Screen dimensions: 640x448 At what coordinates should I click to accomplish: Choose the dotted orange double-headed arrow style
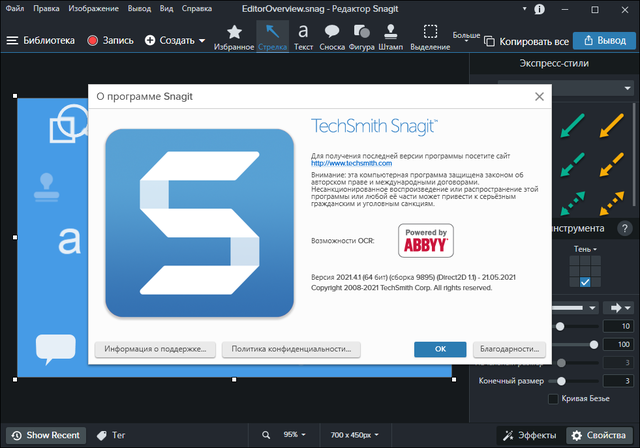click(612, 203)
